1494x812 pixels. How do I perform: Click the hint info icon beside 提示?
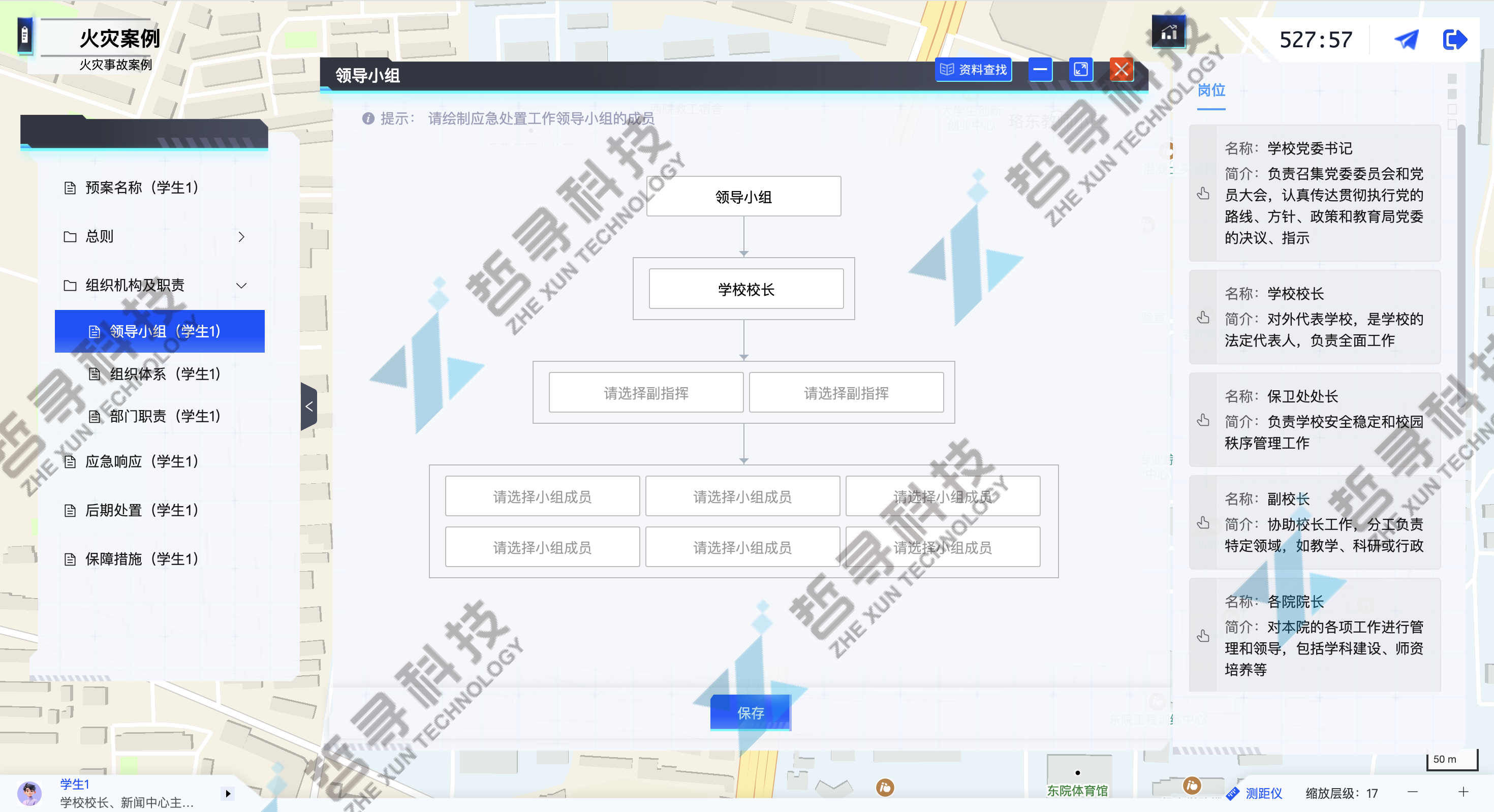click(368, 118)
